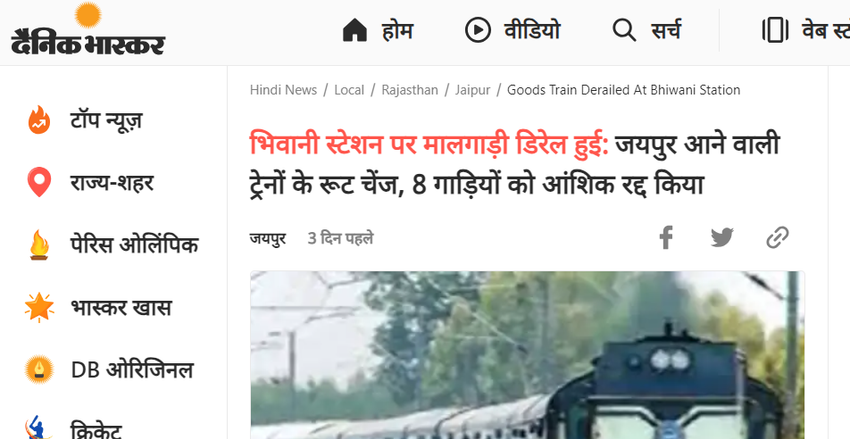Click the जयपुर location tag
The height and width of the screenshot is (439, 850).
pos(268,238)
